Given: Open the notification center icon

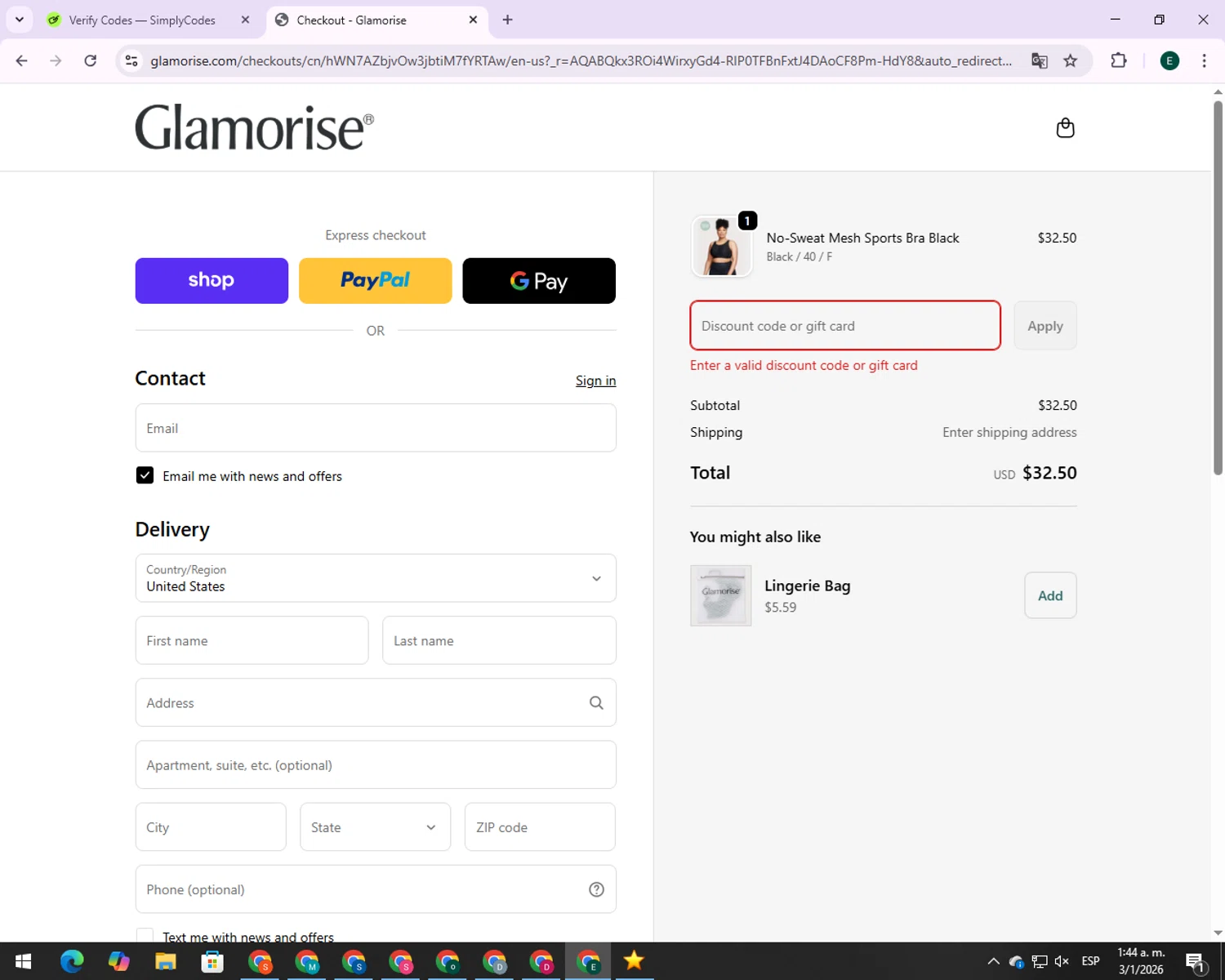Looking at the screenshot, I should point(1195,961).
